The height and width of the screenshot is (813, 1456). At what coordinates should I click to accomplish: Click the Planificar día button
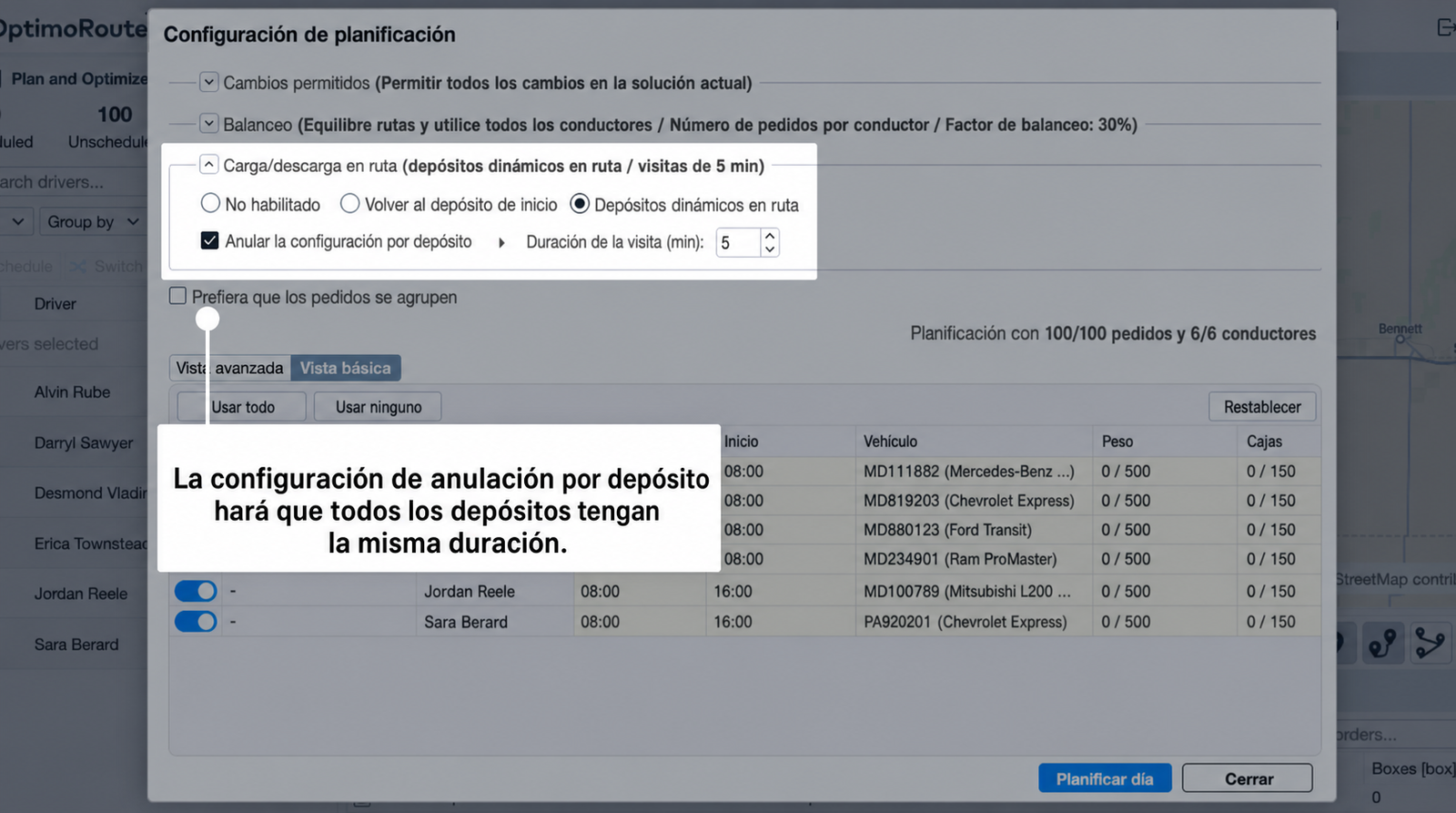[x=1105, y=778]
